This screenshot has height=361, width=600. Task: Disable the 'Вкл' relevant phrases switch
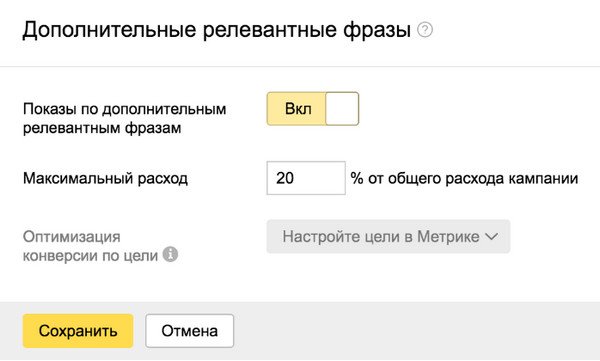point(313,109)
